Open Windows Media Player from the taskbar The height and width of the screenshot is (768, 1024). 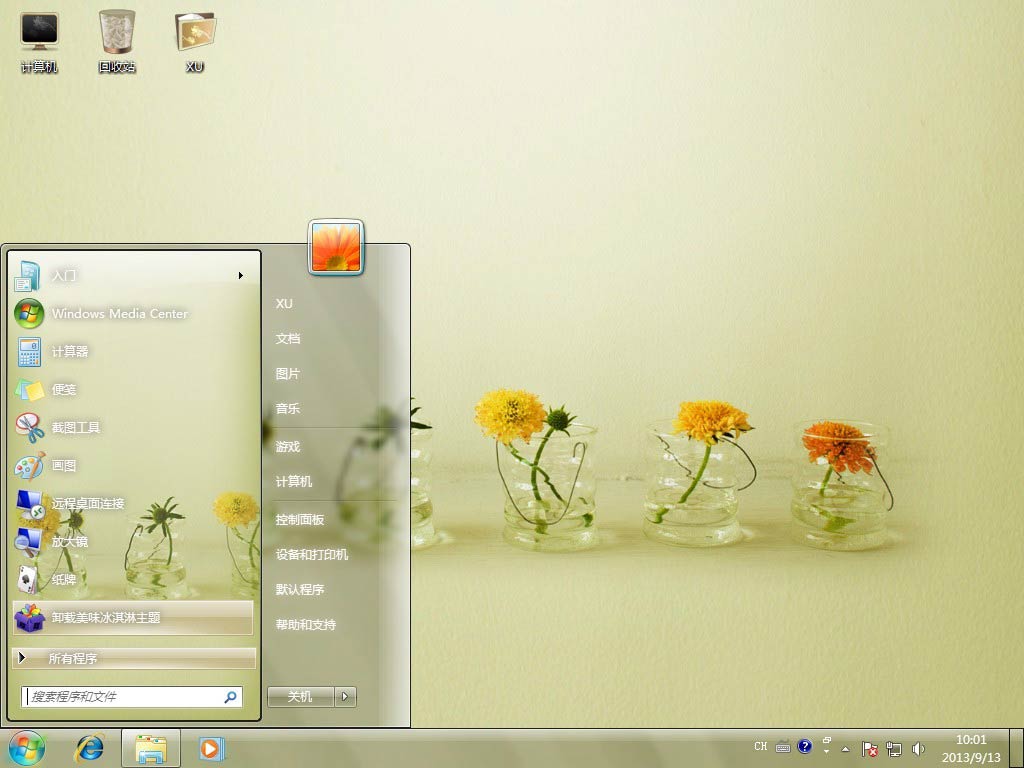(211, 748)
